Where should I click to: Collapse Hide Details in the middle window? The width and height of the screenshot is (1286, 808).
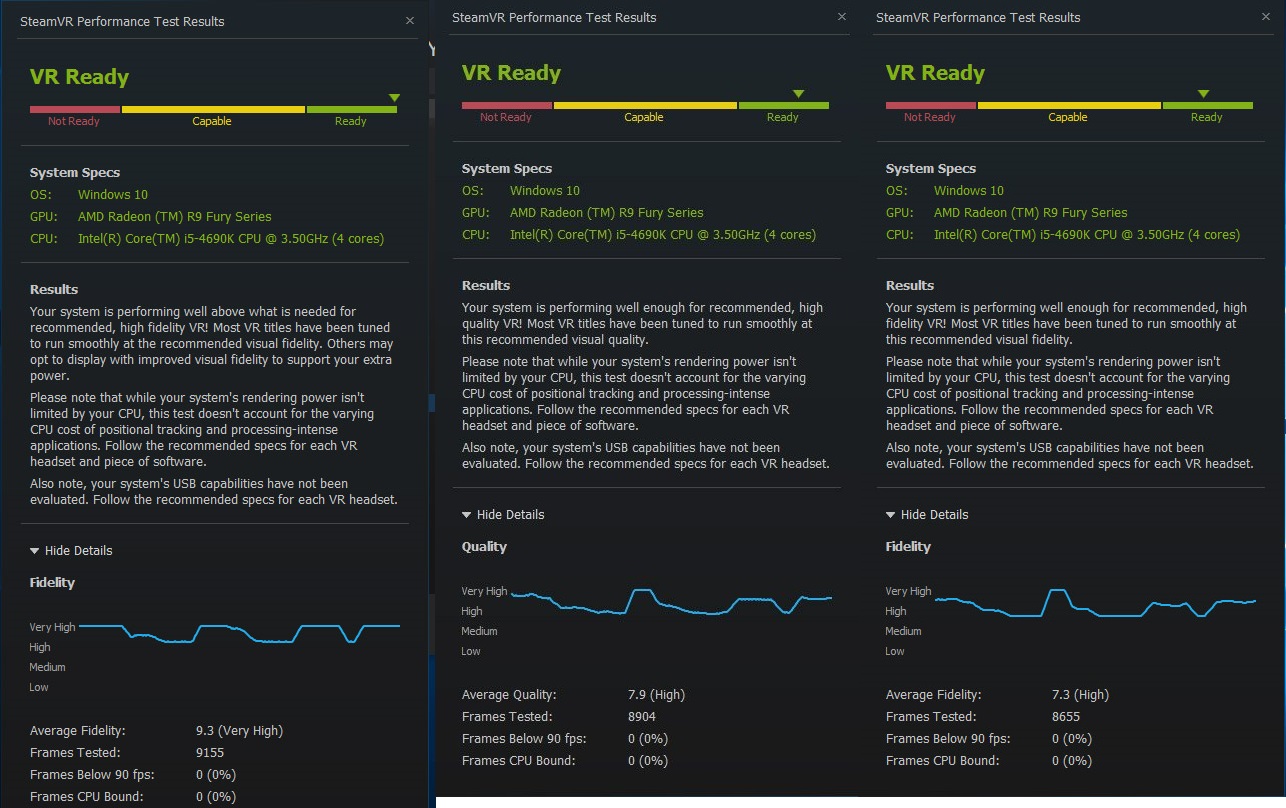[x=503, y=515]
